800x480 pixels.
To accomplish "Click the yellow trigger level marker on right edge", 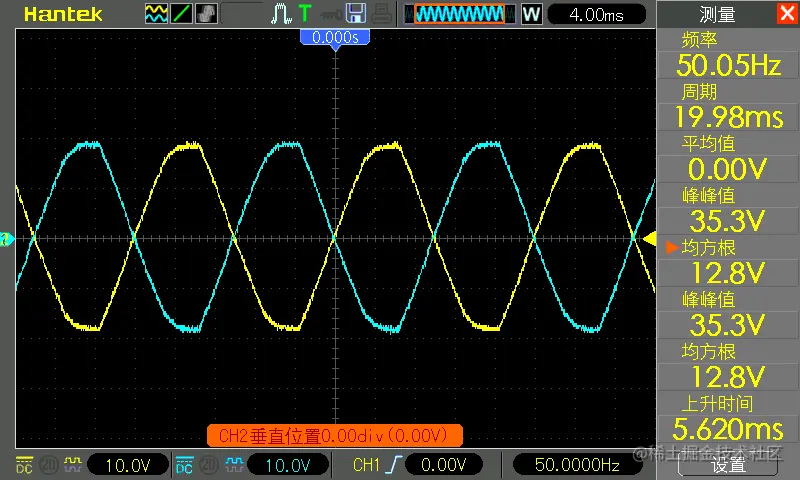I will tap(649, 239).
